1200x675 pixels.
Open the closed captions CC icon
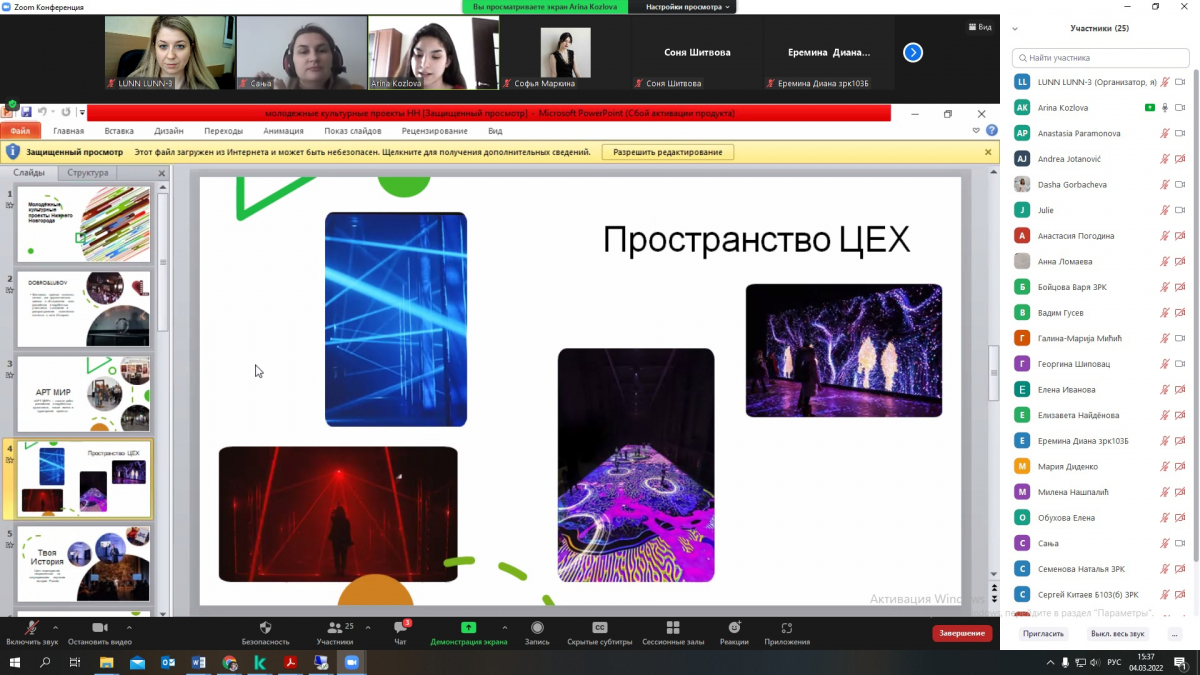tap(600, 627)
